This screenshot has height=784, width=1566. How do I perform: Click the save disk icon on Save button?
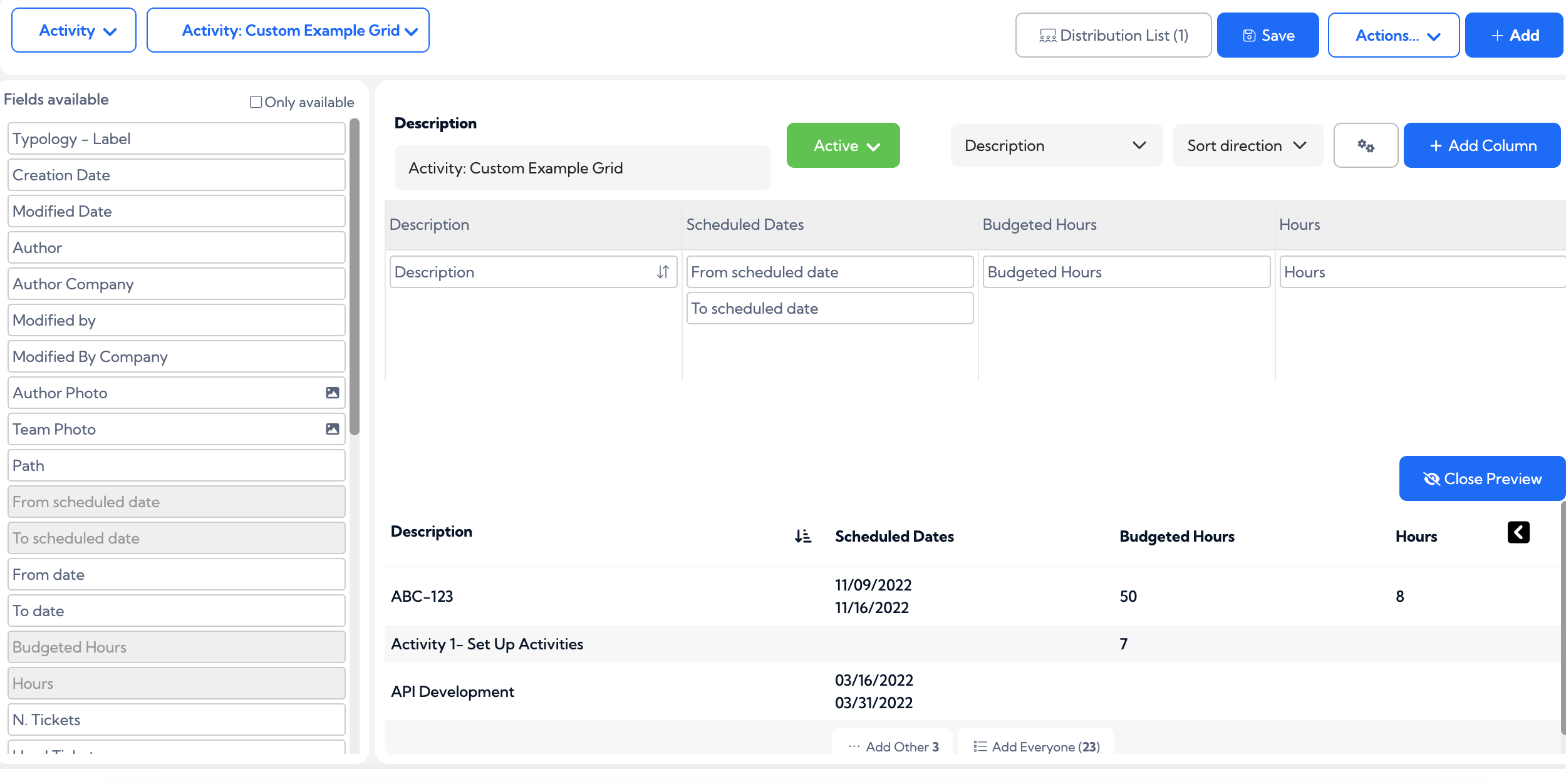tap(1248, 35)
